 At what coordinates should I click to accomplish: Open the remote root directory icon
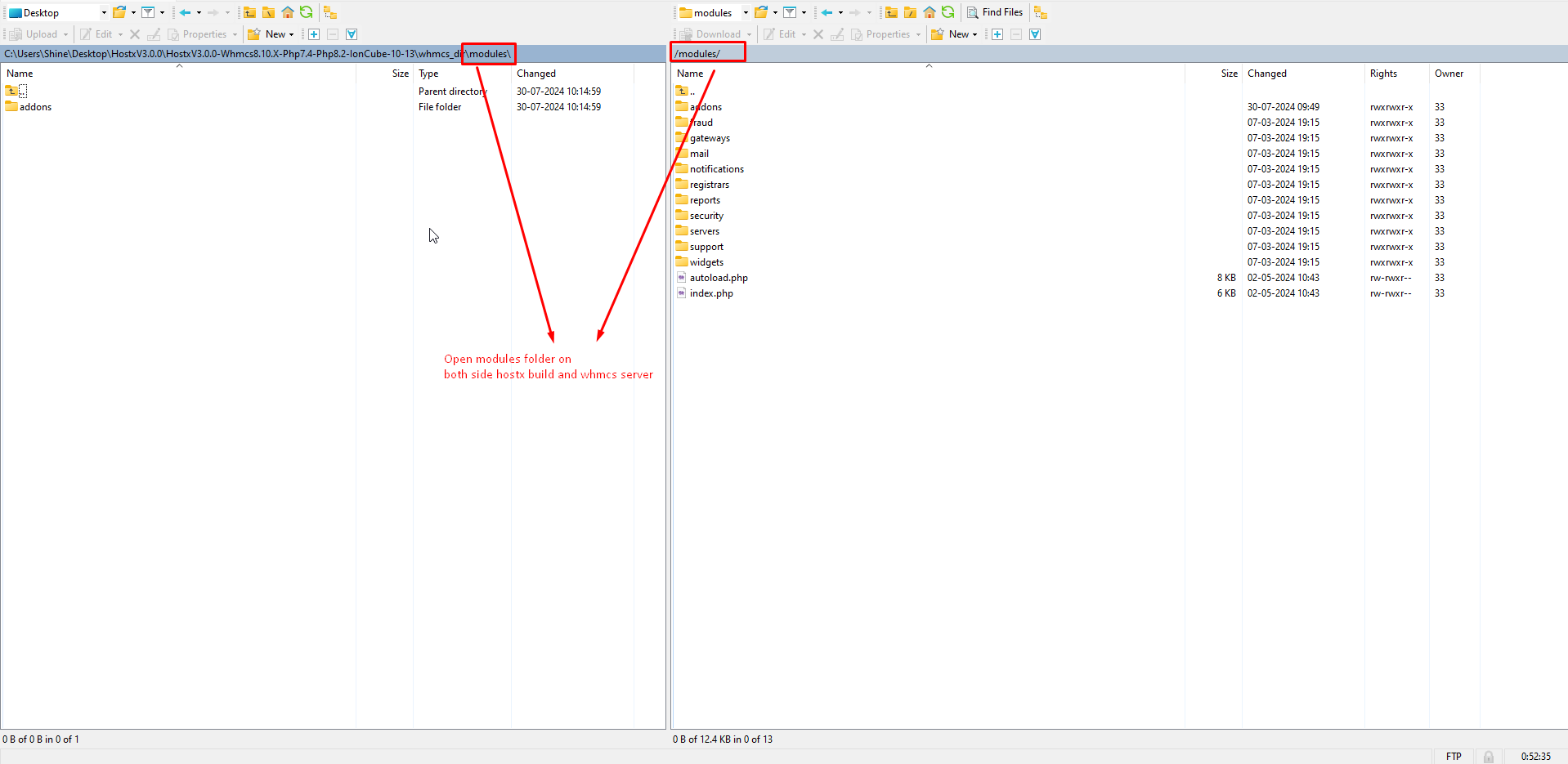point(910,12)
